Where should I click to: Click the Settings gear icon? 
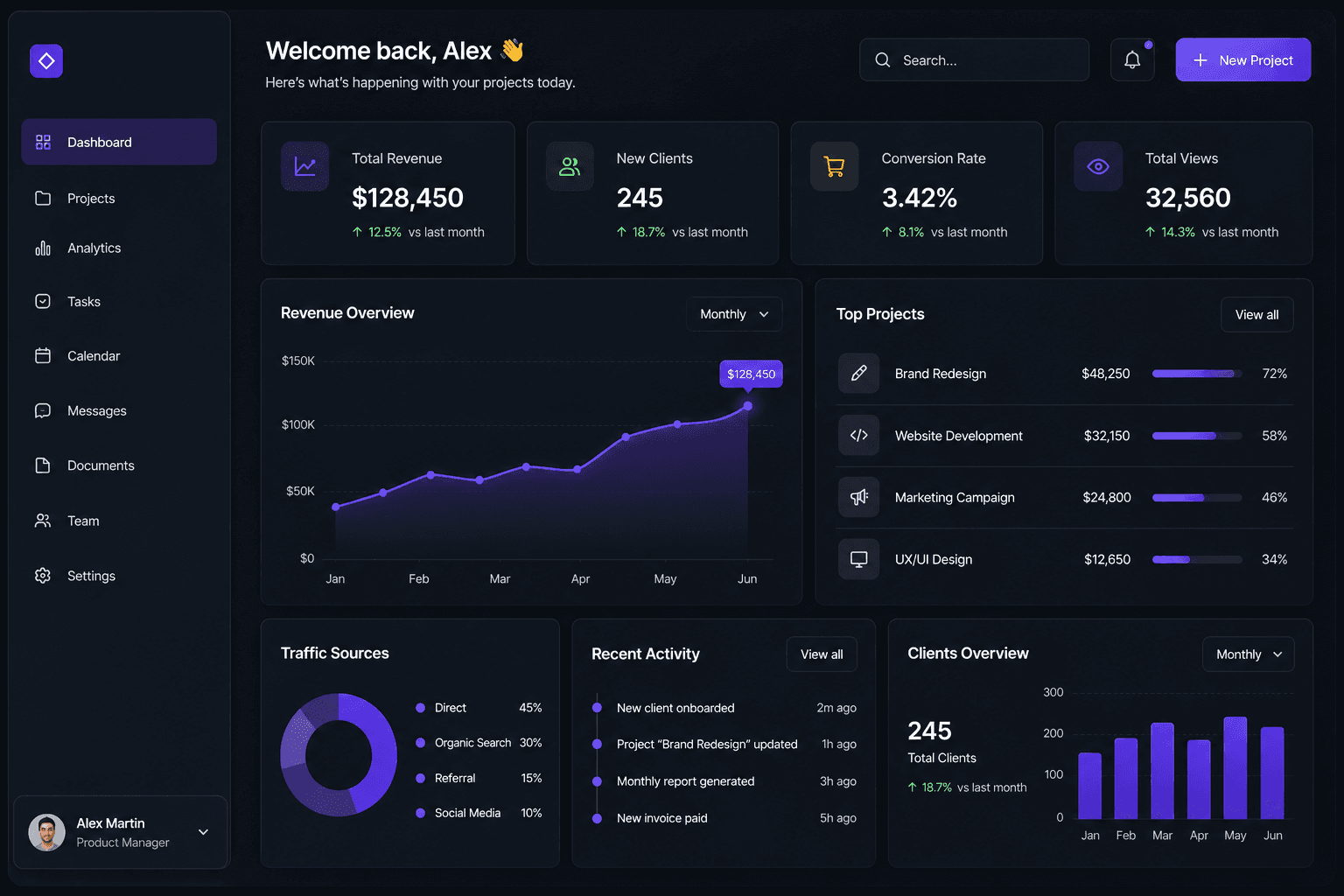43,576
